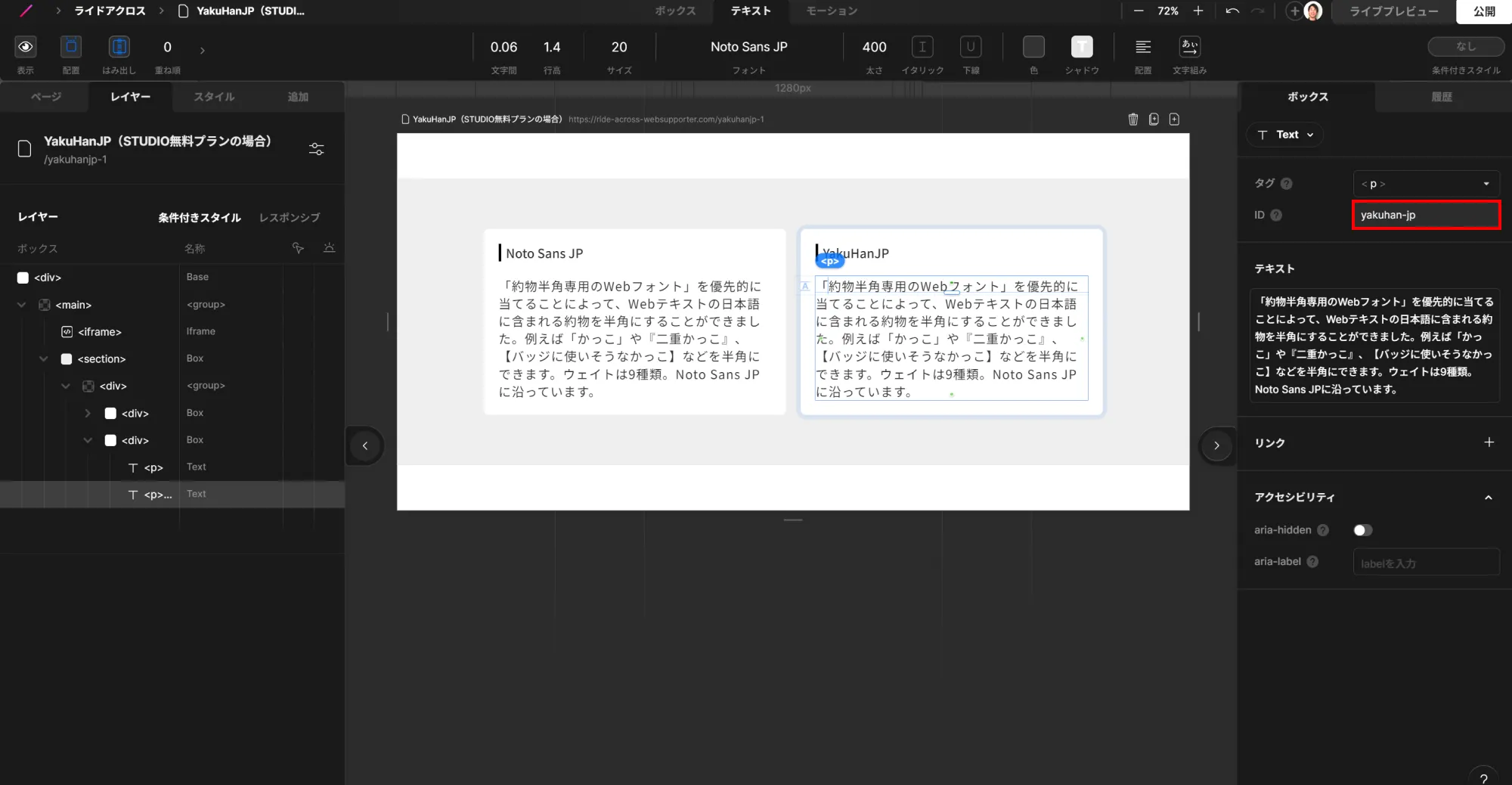The width and height of the screenshot is (1512, 785).
Task: Select the Base <div> layer
Action: click(x=172, y=278)
